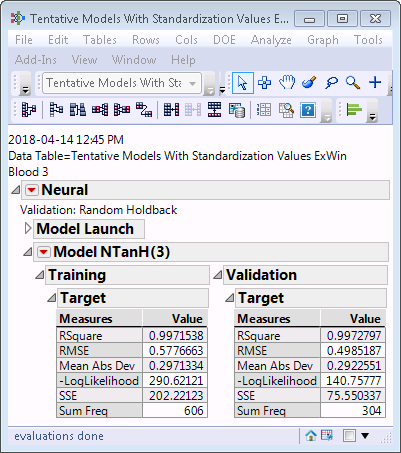Collapse the Target outline under Training

pyautogui.click(x=52, y=298)
